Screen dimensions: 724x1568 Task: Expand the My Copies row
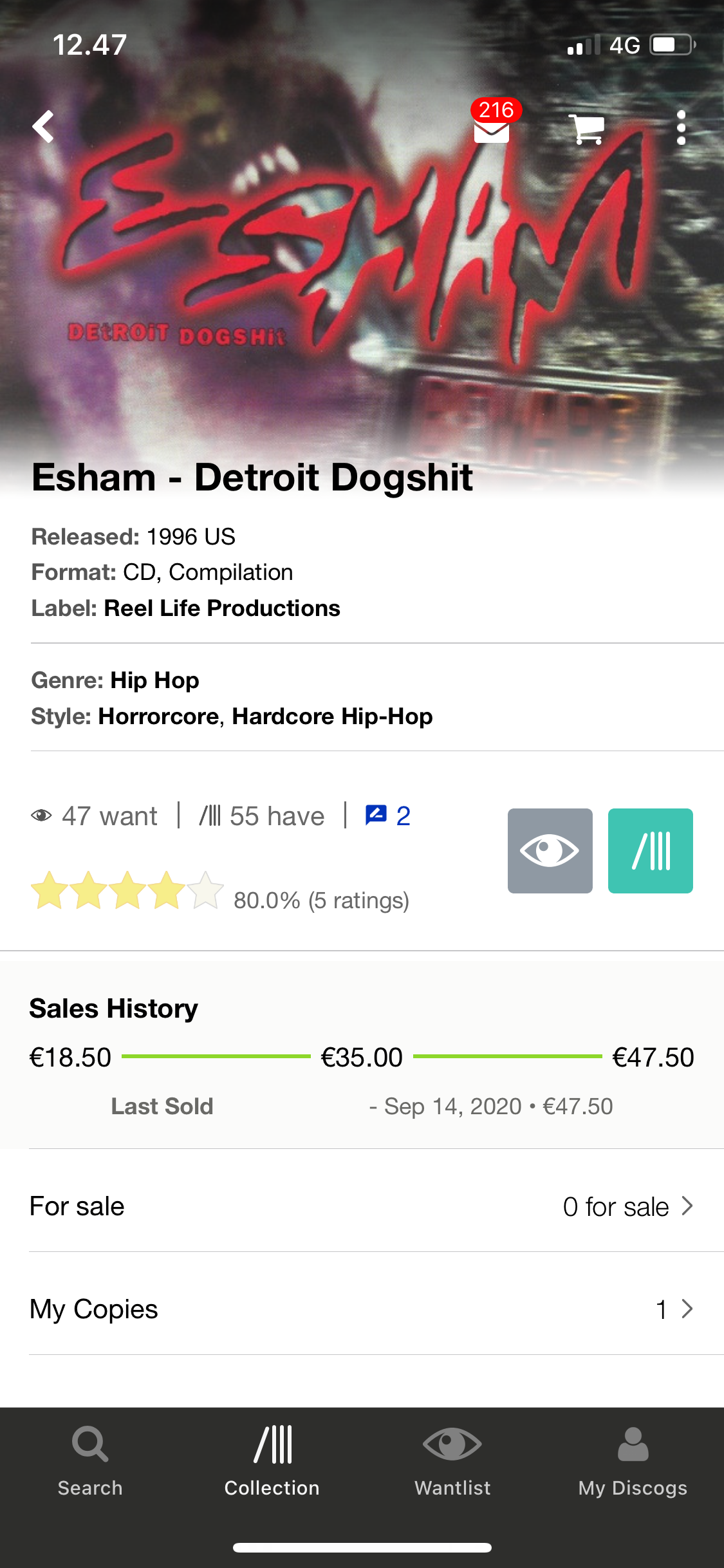[362, 1309]
